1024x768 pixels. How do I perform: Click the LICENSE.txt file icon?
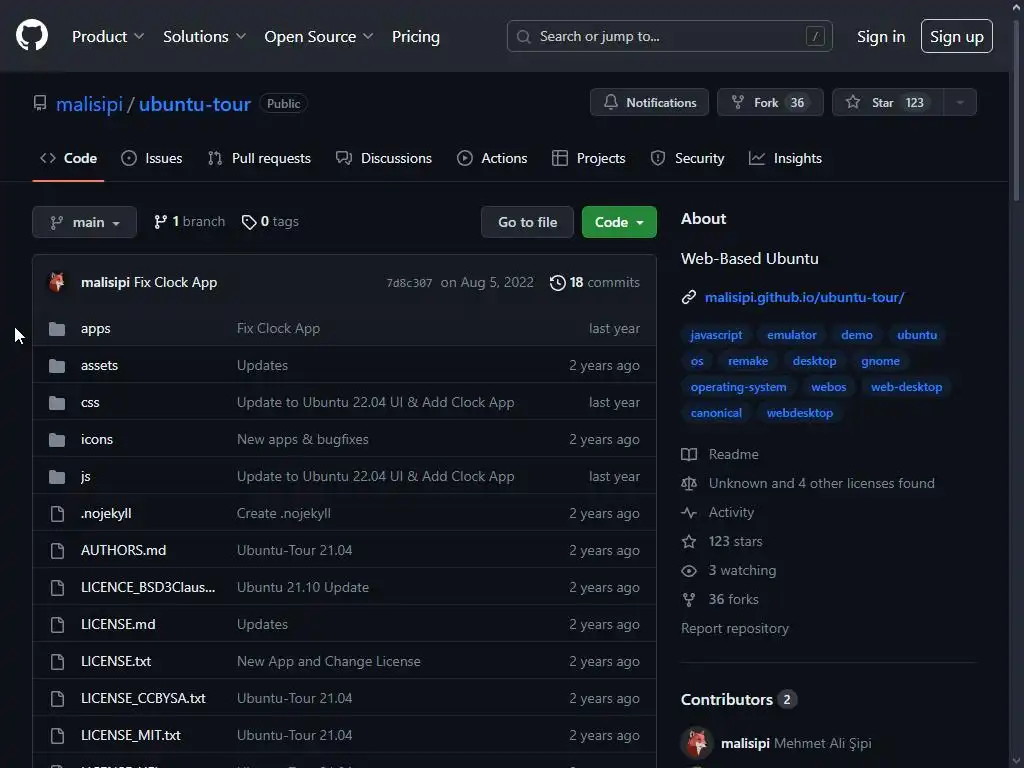[57, 662]
